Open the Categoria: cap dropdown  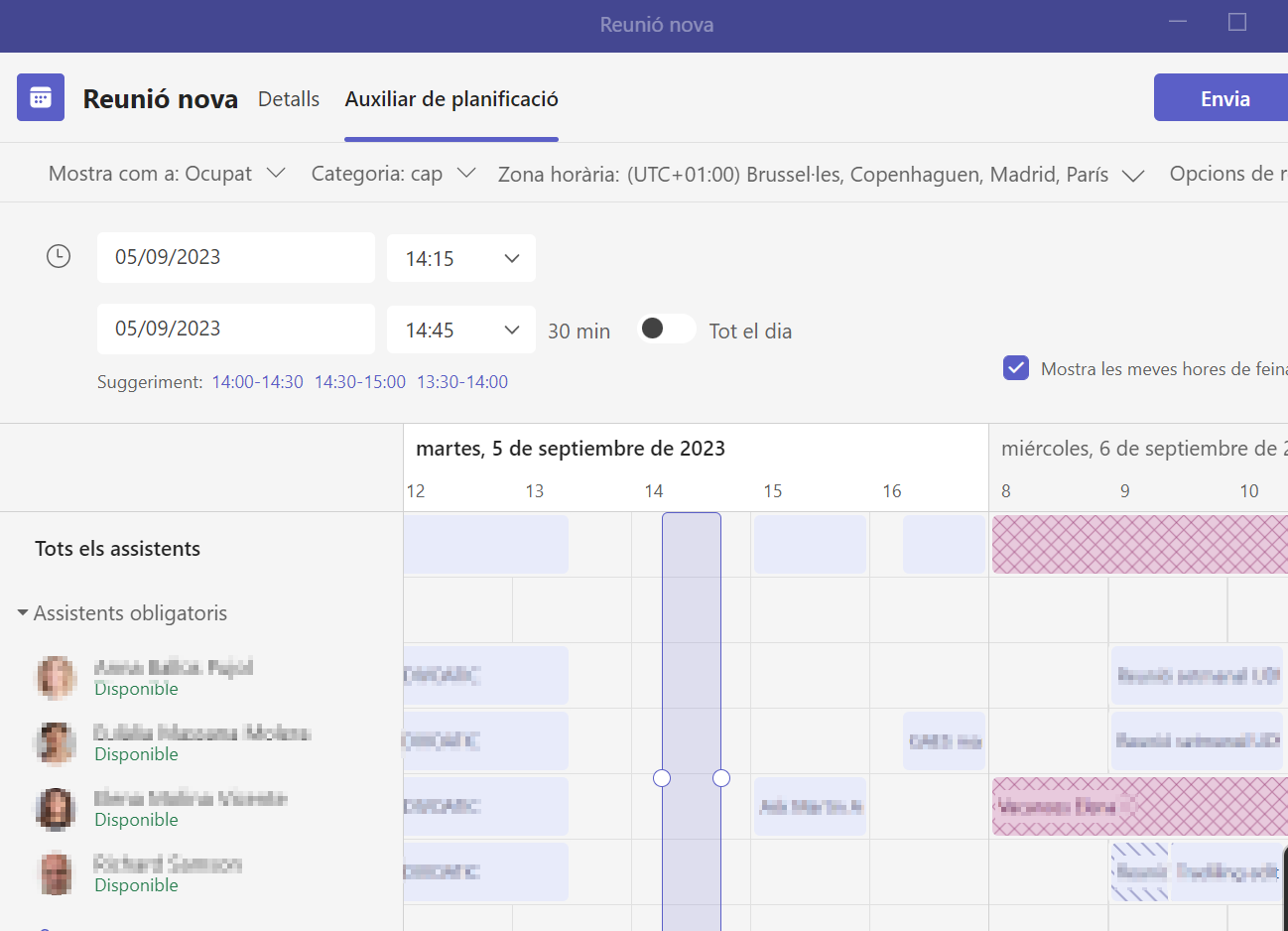point(393,174)
